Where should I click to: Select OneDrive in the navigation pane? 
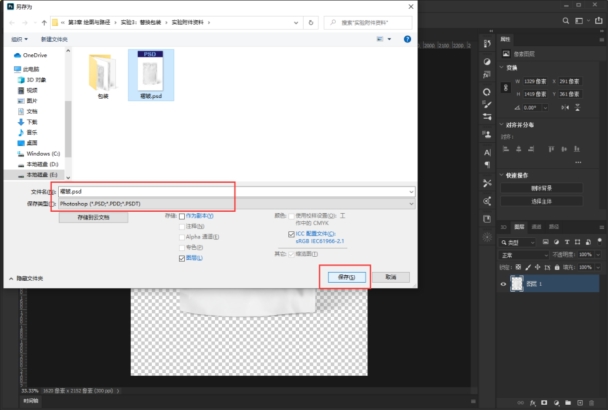click(x=31, y=55)
